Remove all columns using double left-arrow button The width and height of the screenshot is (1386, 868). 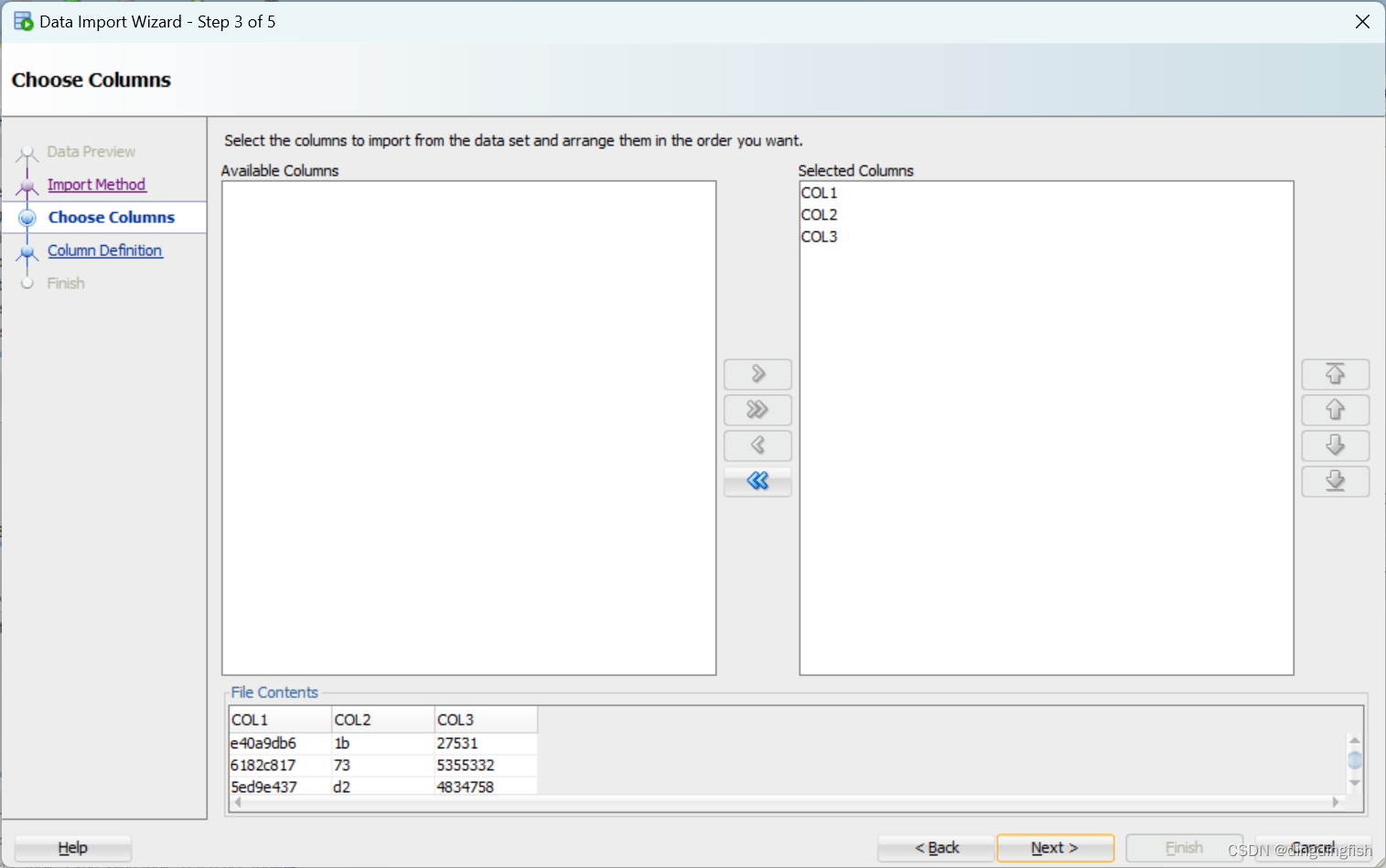coord(757,481)
